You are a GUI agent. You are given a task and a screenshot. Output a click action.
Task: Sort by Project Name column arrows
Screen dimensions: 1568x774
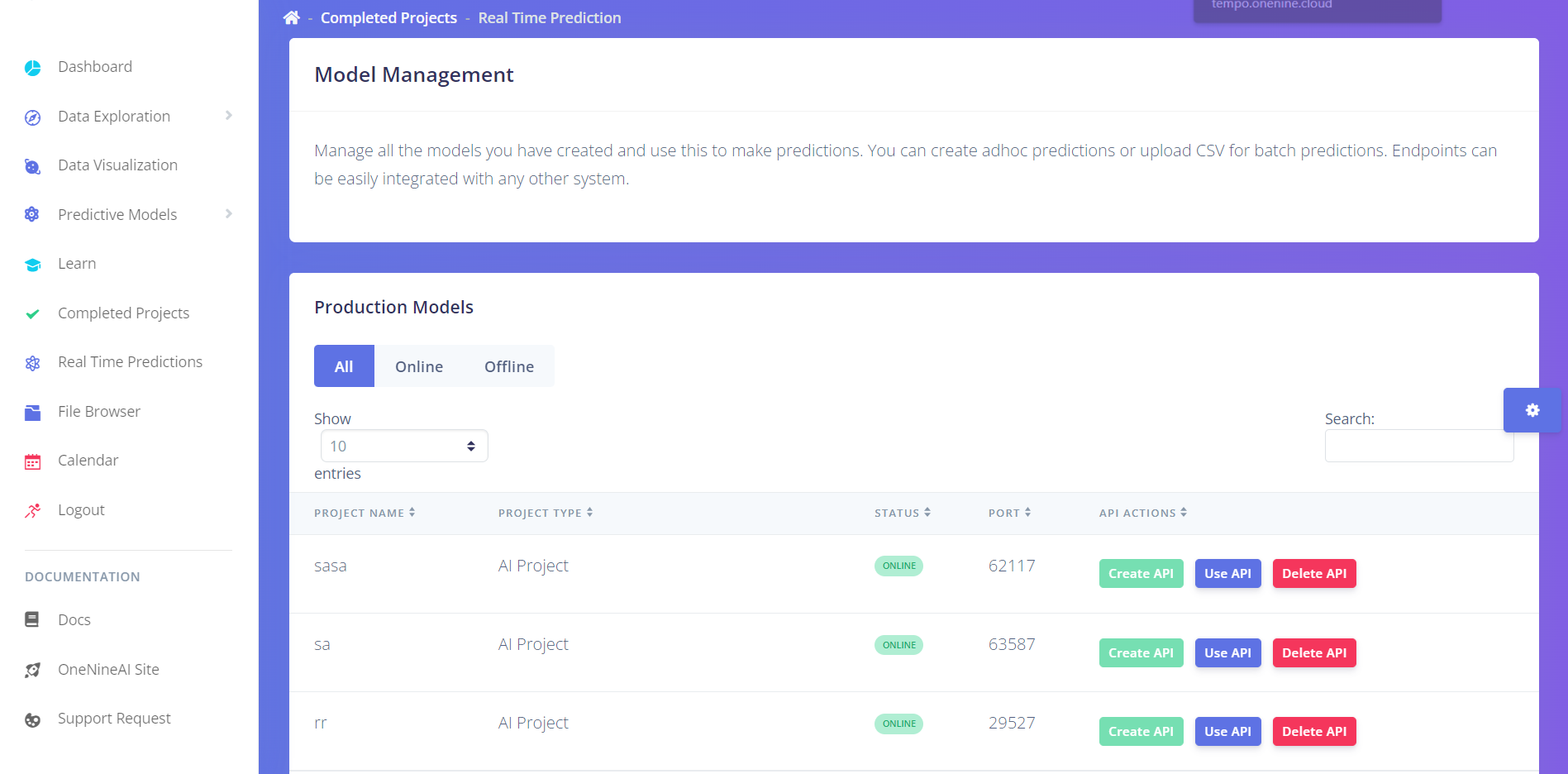(x=412, y=513)
